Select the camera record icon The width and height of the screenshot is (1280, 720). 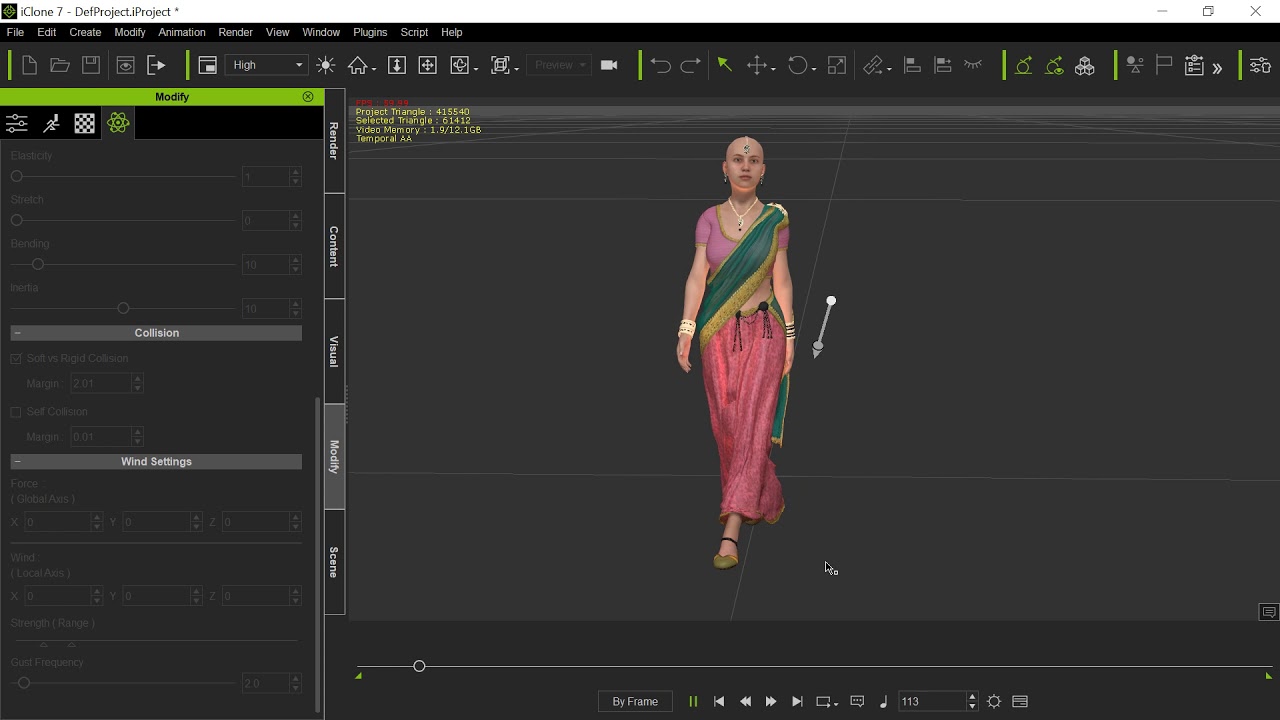[x=609, y=65]
